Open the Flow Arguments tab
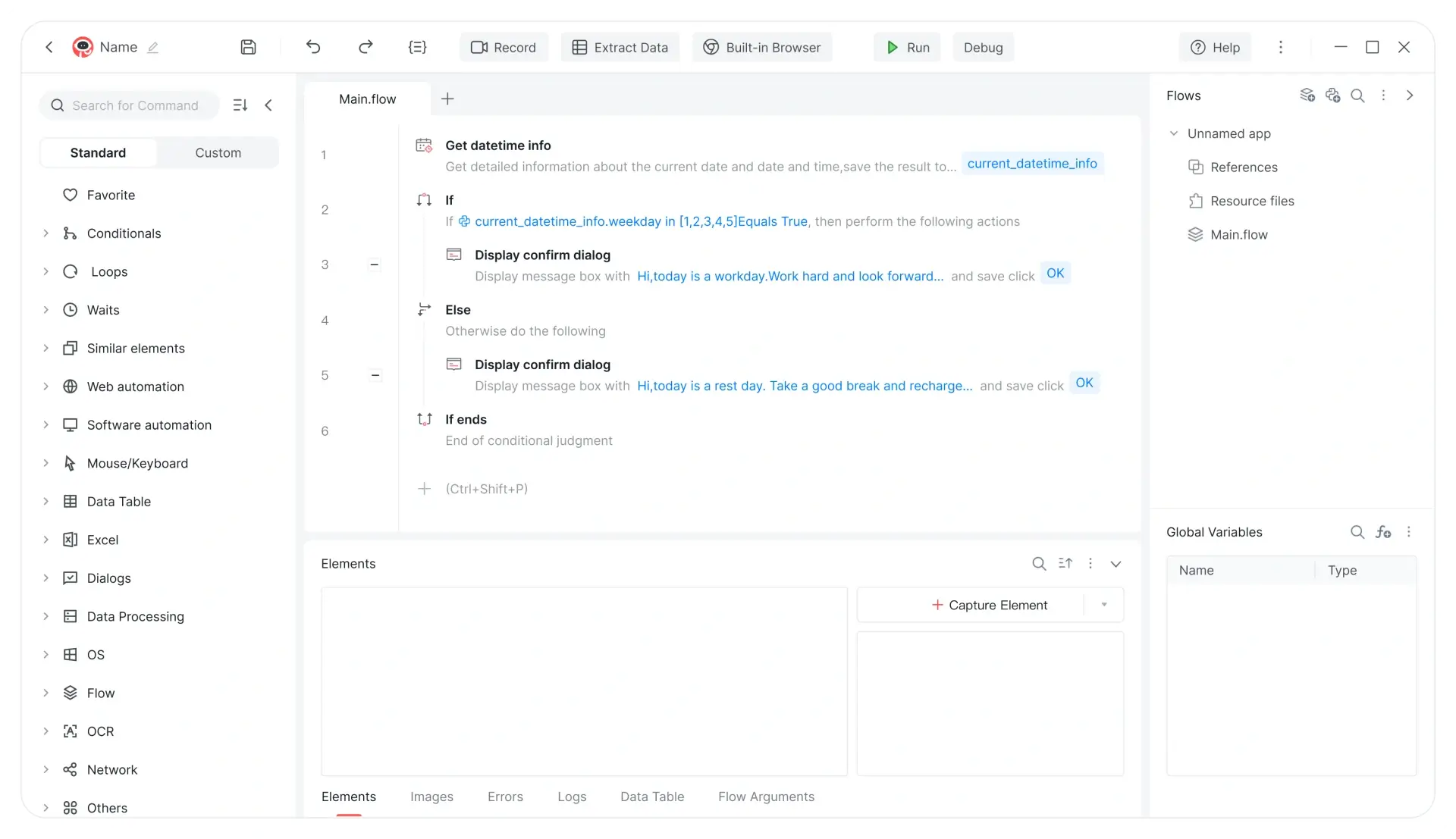 click(x=766, y=797)
